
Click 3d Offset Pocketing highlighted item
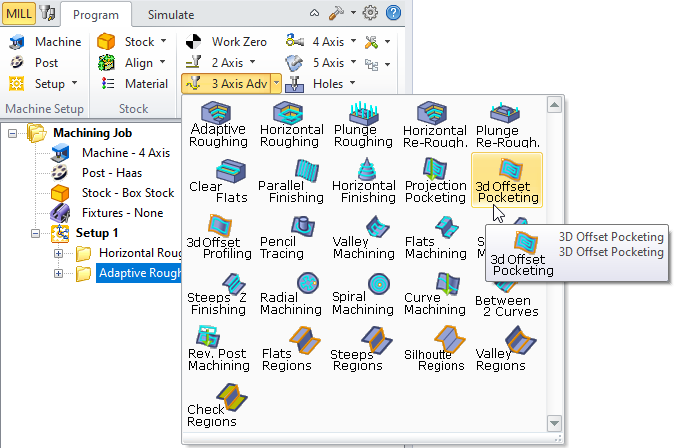pos(507,181)
